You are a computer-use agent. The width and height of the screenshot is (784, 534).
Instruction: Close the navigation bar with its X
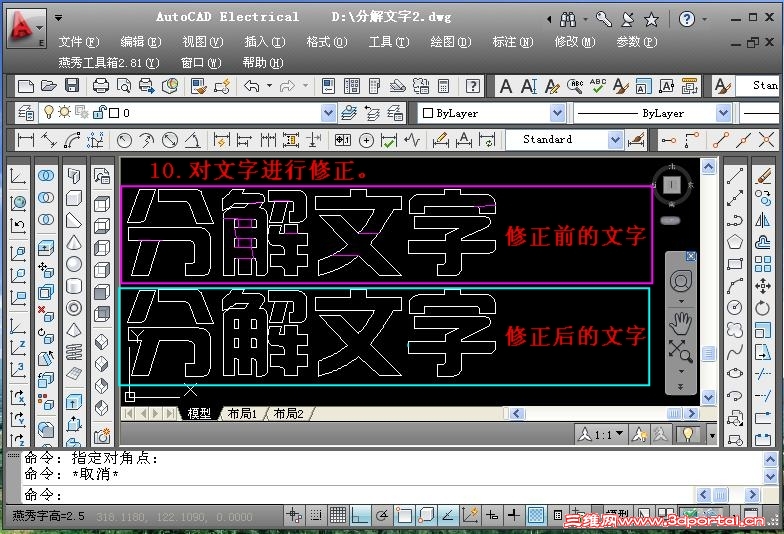click(x=690, y=256)
